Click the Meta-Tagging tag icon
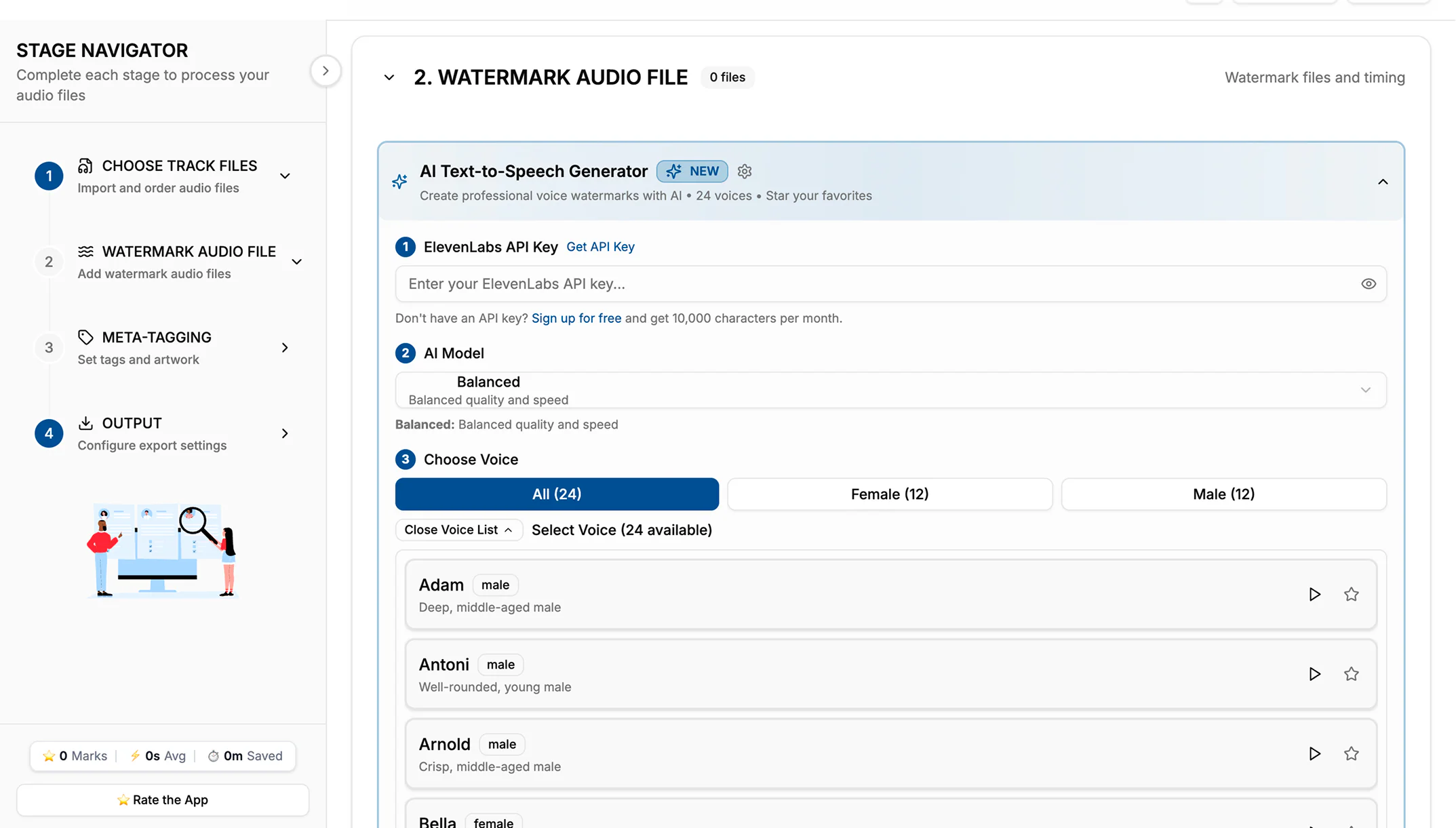Image resolution: width=1456 pixels, height=828 pixels. 85,338
